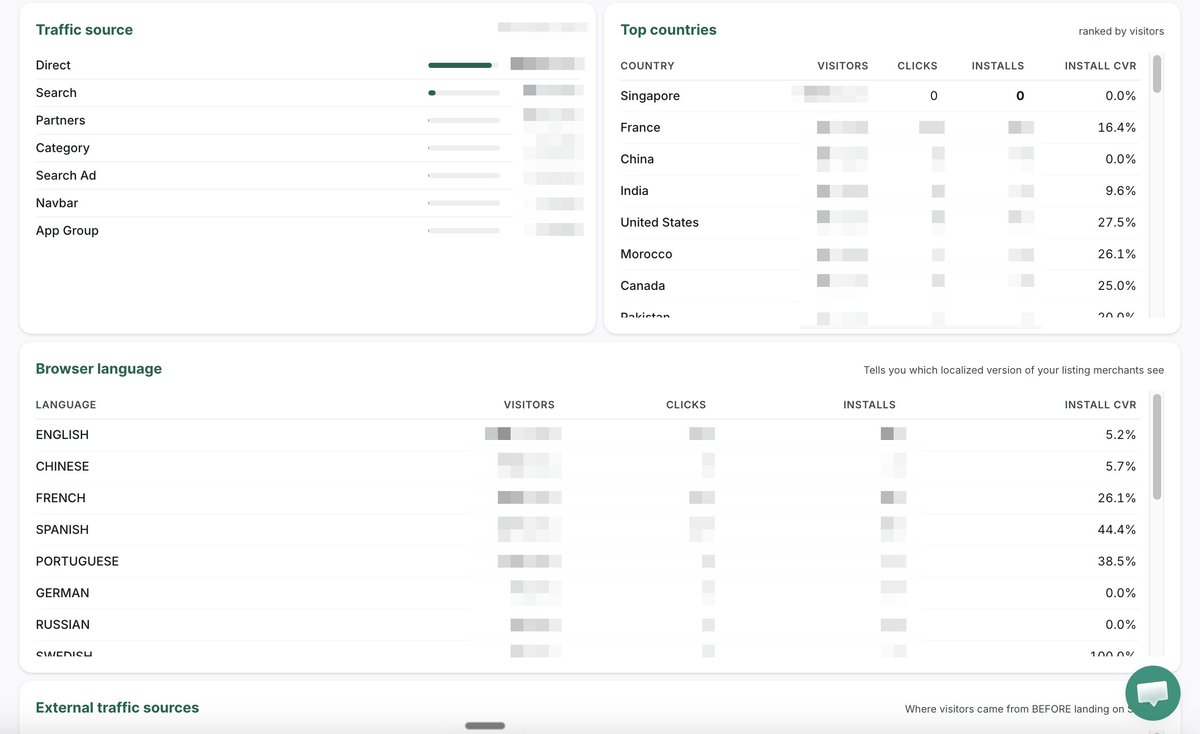1200x734 pixels.
Task: Click the External traffic sources heading
Action: pyautogui.click(x=117, y=708)
